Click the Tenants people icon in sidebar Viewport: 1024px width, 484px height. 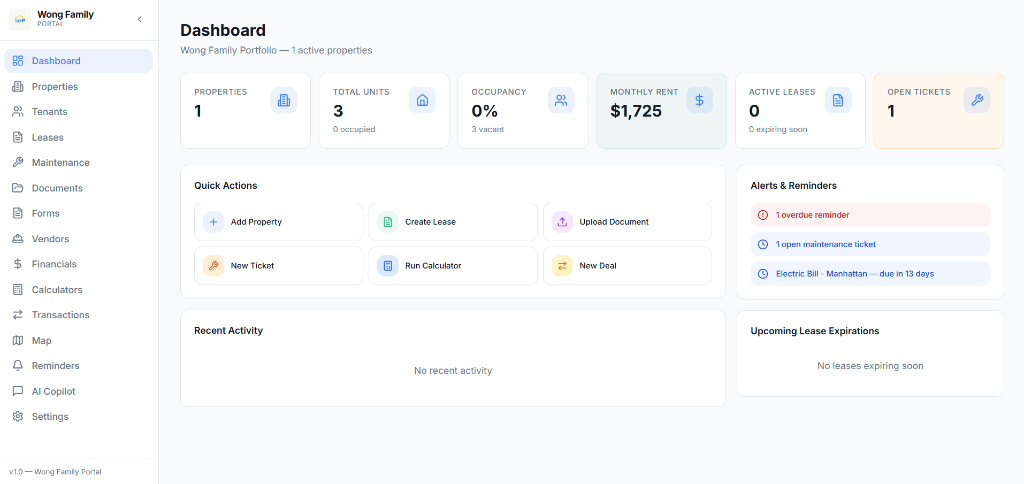click(18, 112)
